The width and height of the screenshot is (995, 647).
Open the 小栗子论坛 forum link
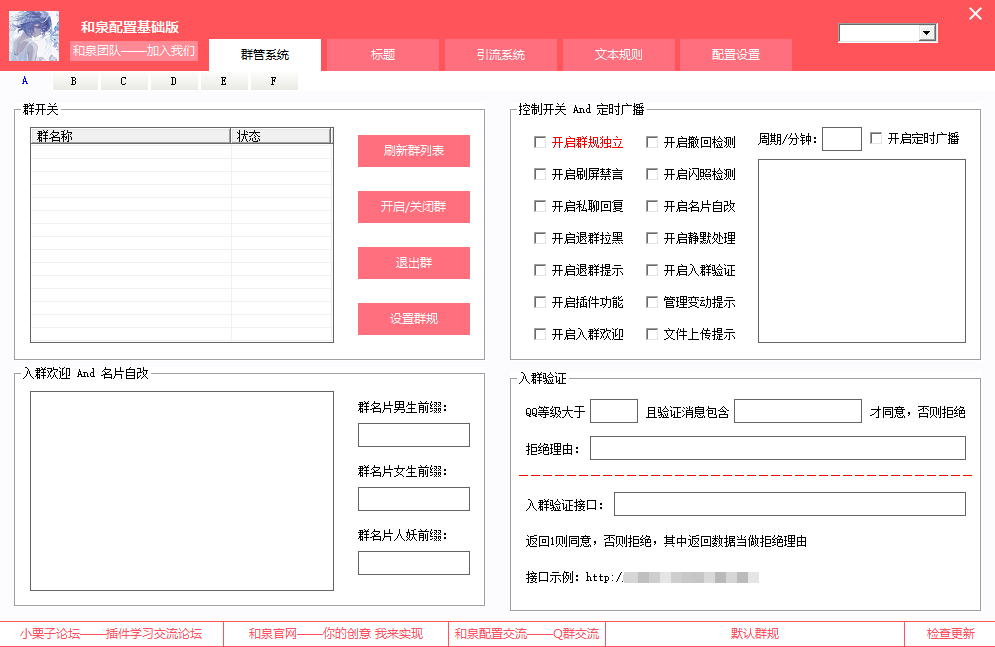point(111,634)
